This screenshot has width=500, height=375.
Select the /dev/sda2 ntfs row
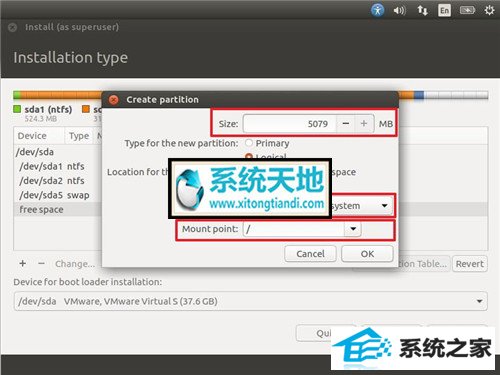(58, 181)
